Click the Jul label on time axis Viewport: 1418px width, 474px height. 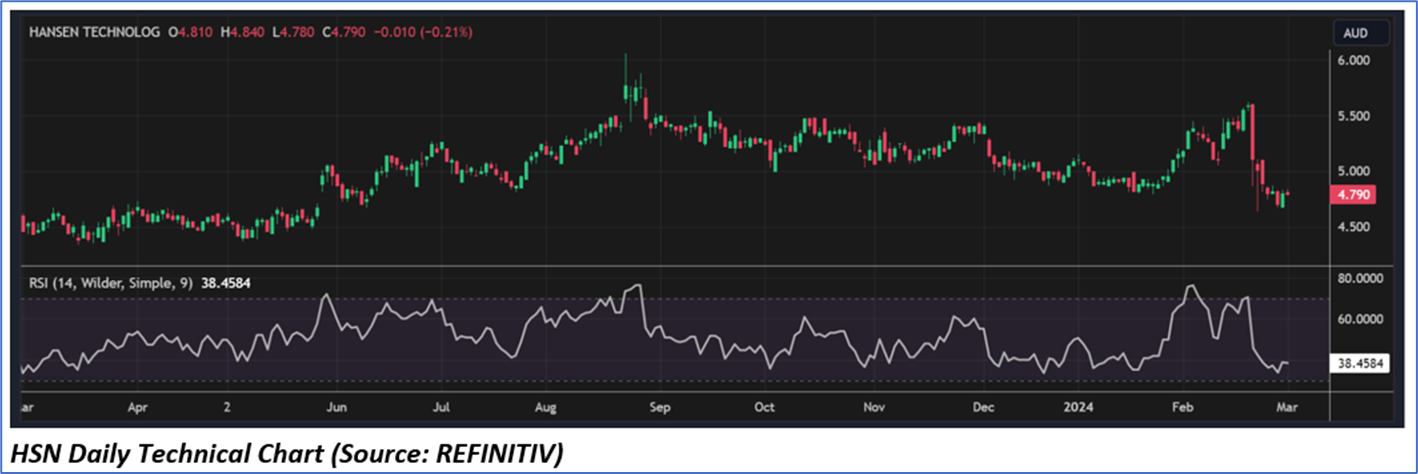[x=441, y=408]
